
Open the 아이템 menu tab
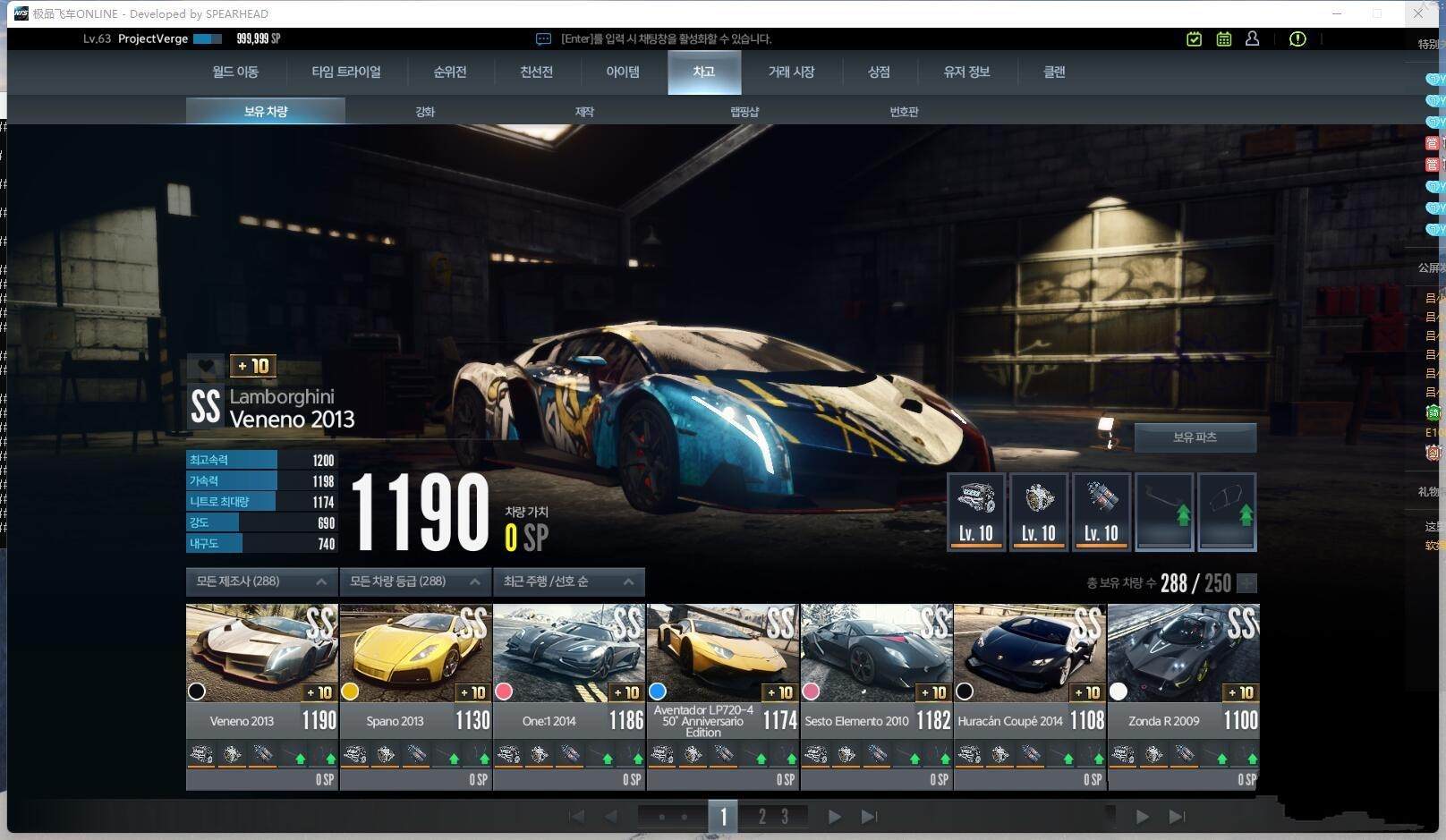coord(623,72)
